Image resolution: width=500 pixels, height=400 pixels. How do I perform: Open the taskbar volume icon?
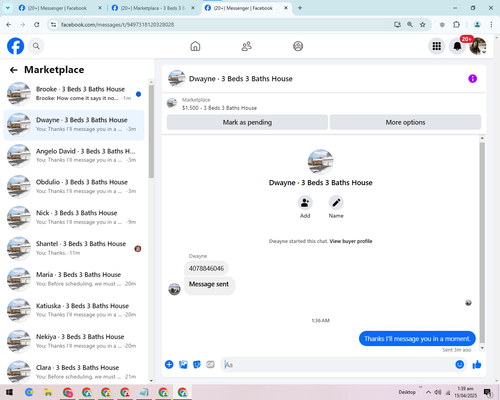[438, 392]
